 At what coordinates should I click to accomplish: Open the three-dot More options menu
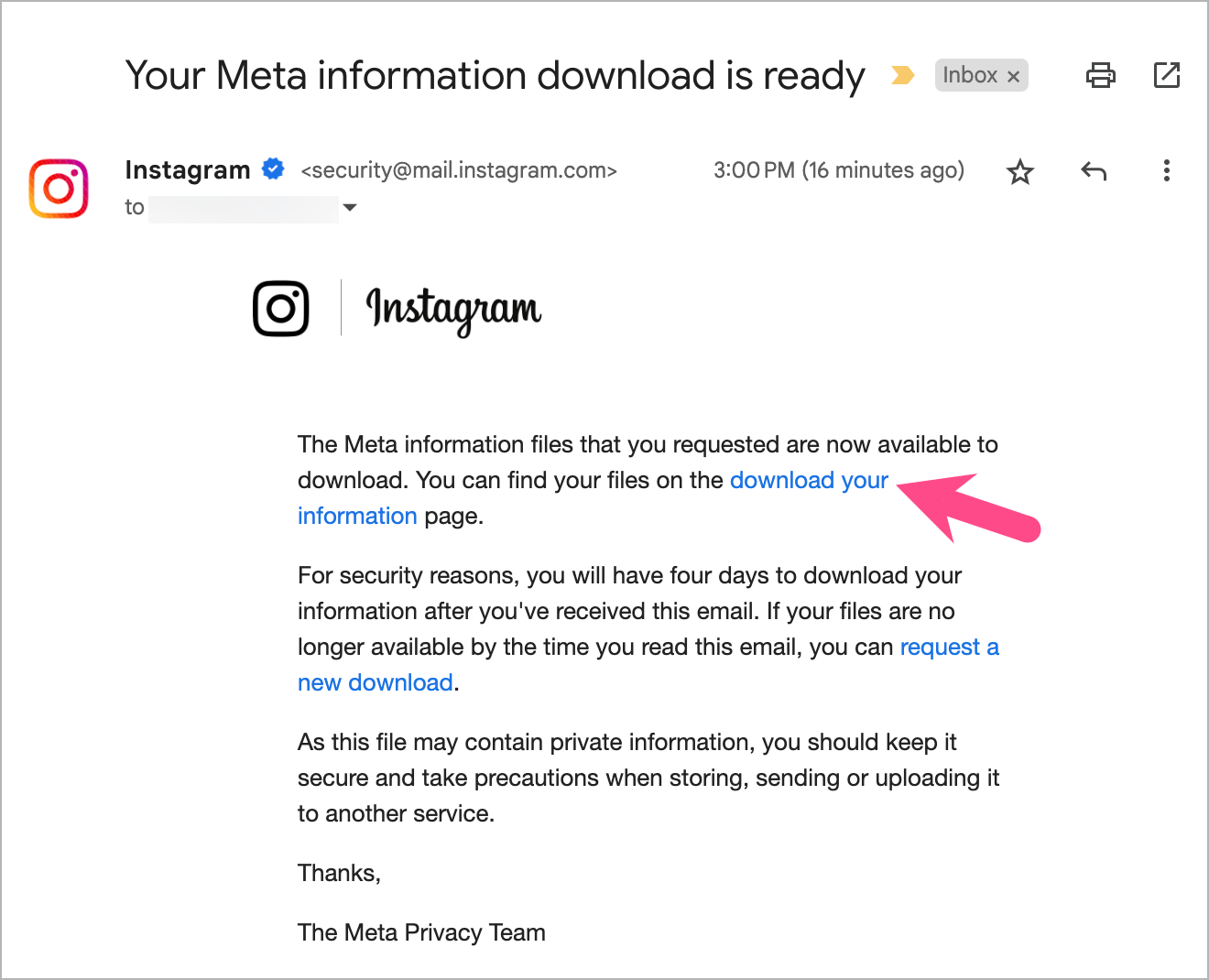1166,171
